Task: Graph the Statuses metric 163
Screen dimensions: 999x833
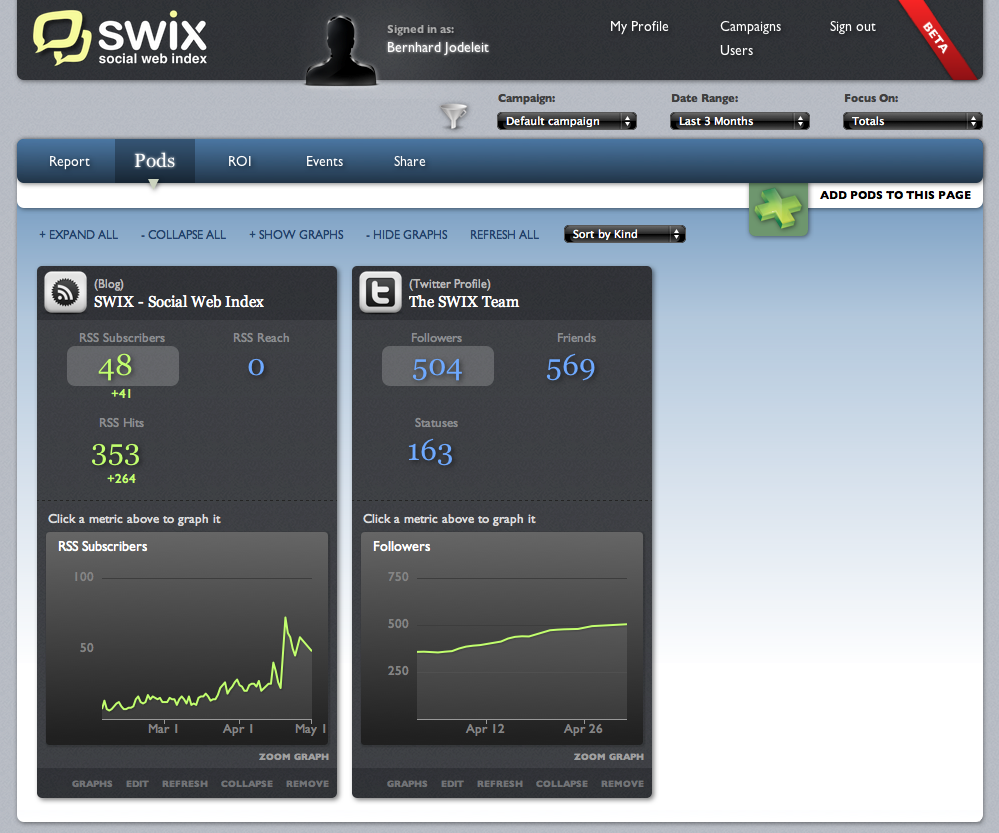Action: click(x=430, y=452)
